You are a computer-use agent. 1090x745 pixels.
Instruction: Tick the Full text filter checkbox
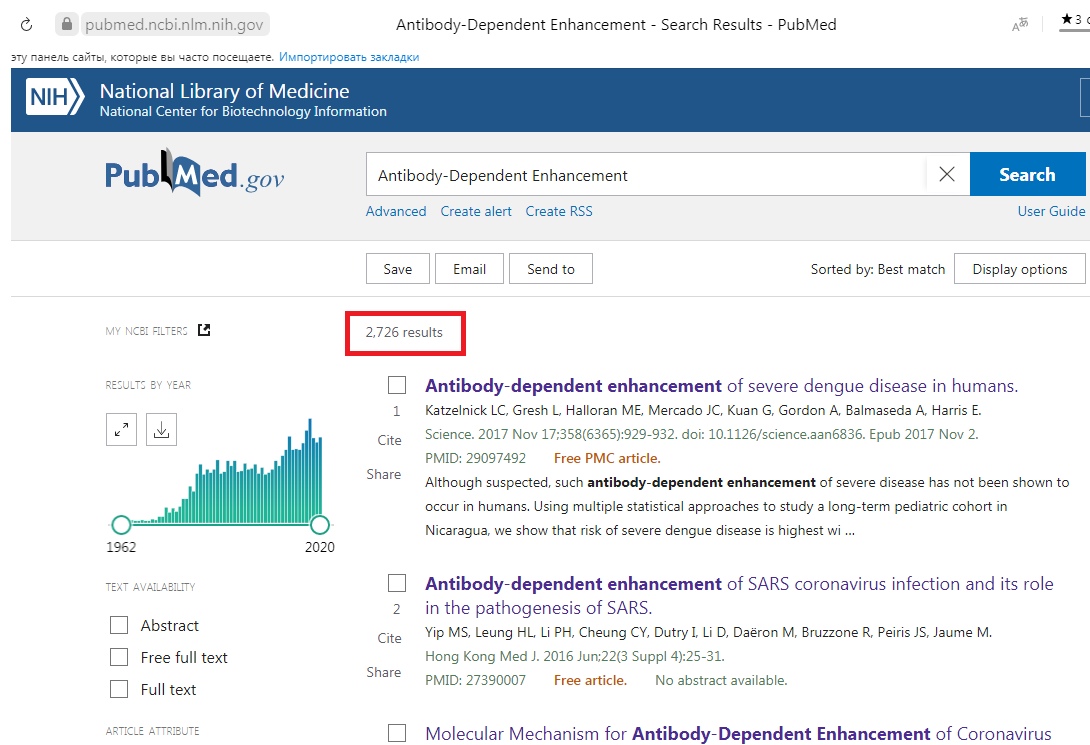(x=120, y=689)
